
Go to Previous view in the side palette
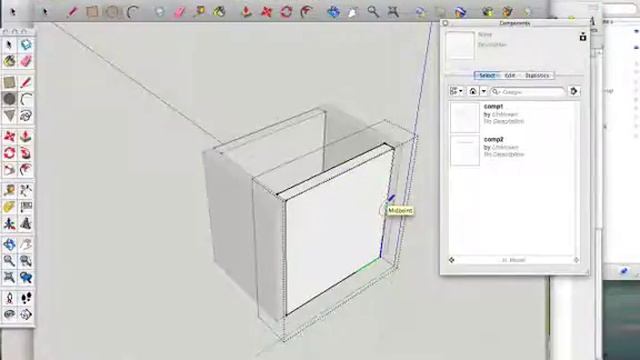pyautogui.click(x=26, y=277)
